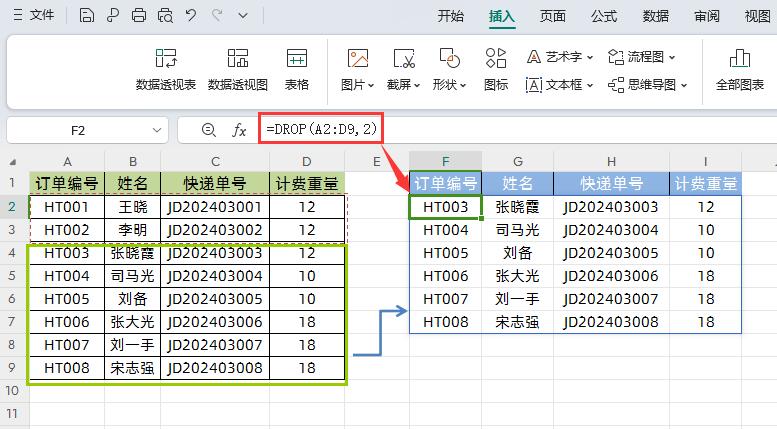Click the Print icon in quick access toolbar
The height and width of the screenshot is (429, 777).
point(139,15)
